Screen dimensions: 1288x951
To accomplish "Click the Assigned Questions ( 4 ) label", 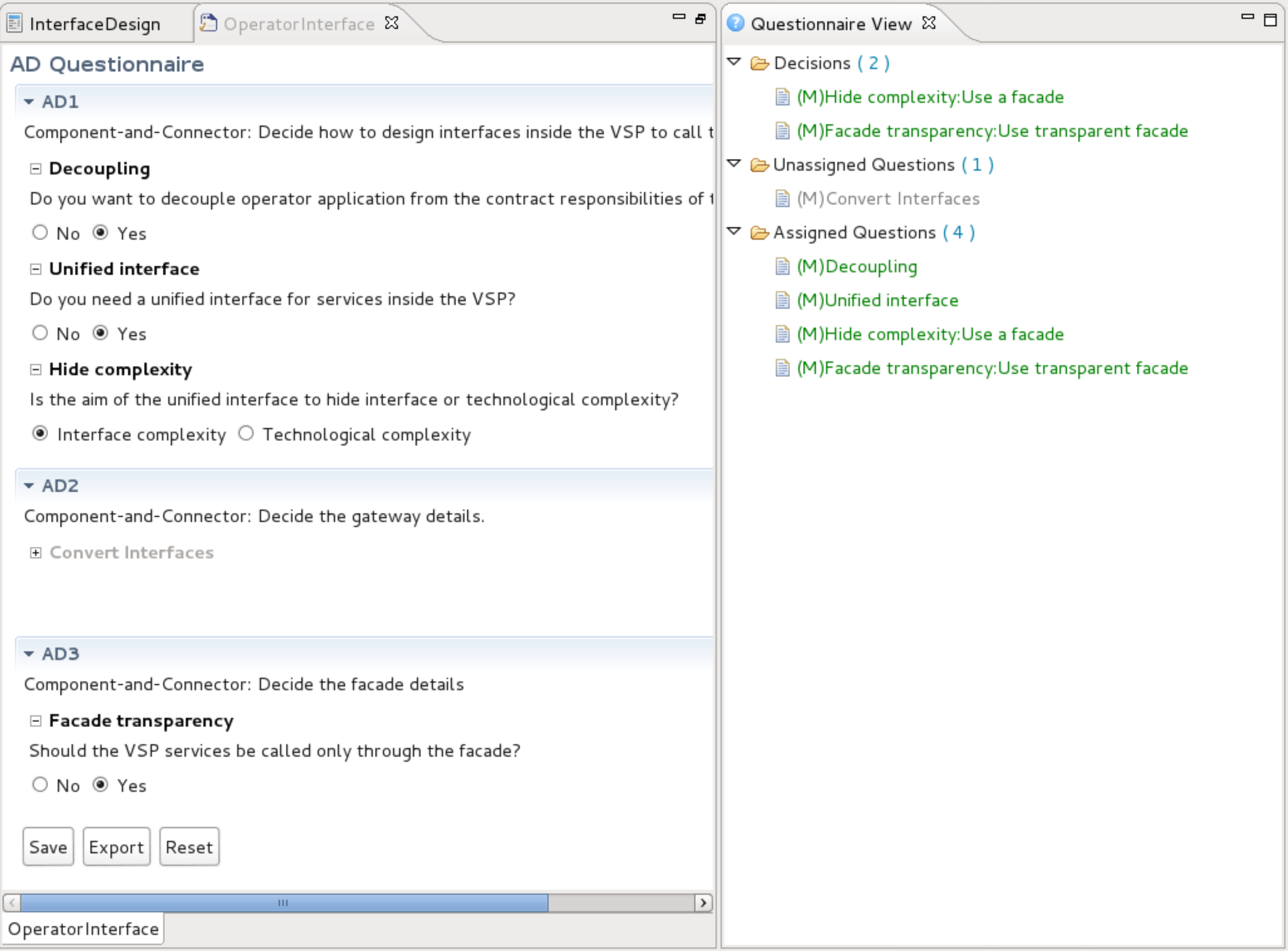I will [874, 233].
